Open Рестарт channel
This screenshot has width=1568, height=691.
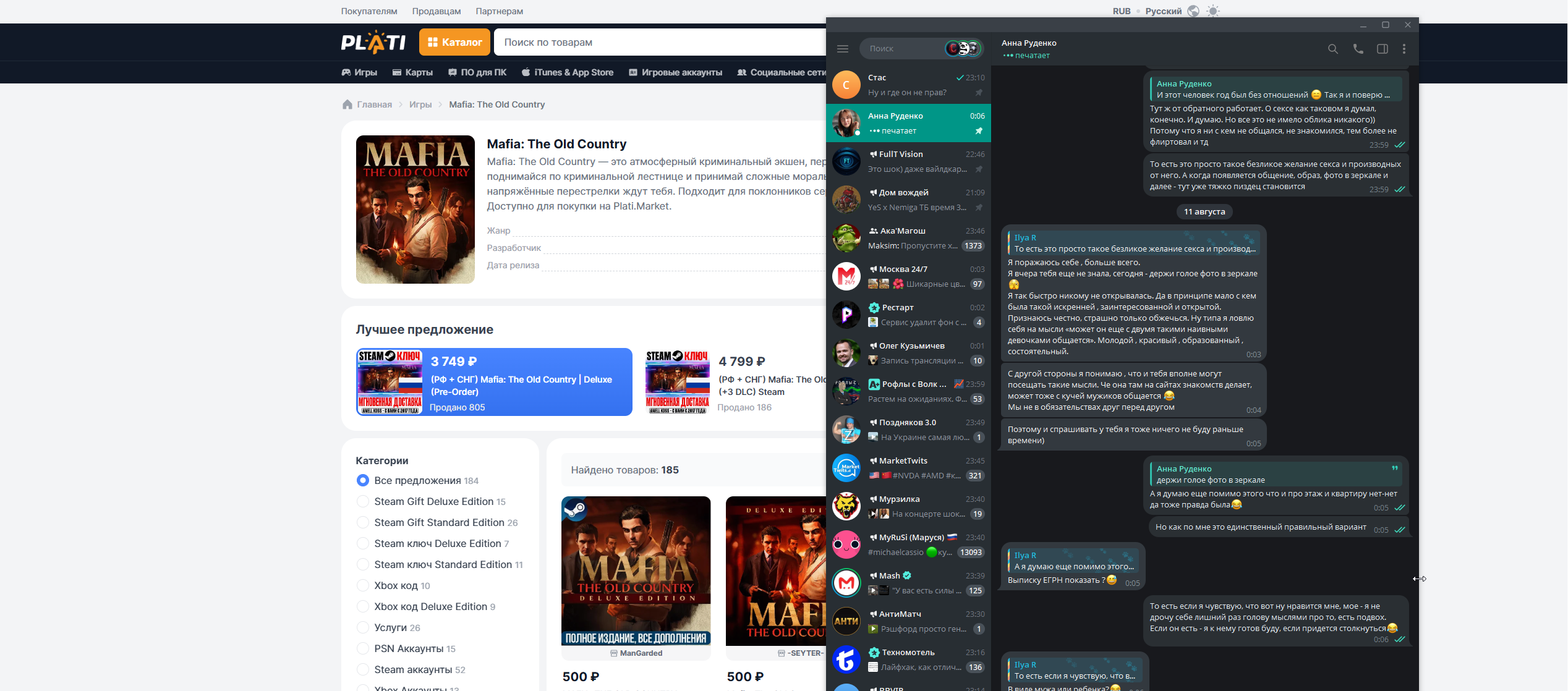(x=908, y=315)
